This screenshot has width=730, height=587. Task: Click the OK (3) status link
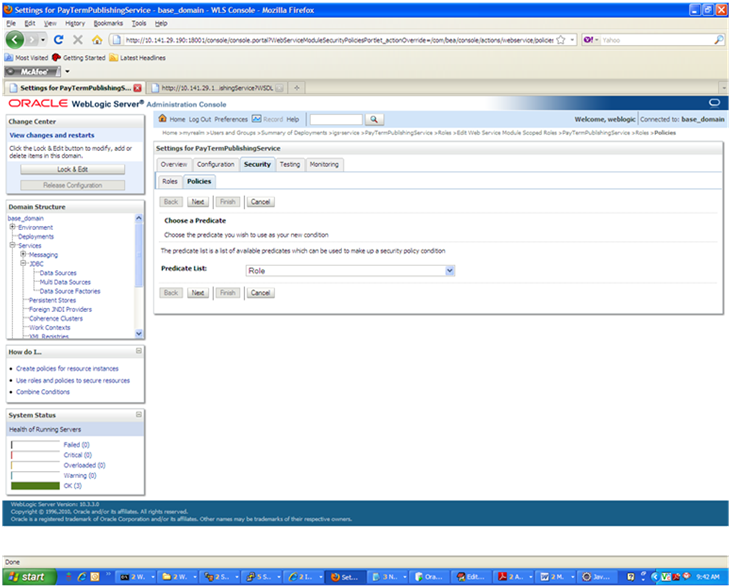[73, 486]
